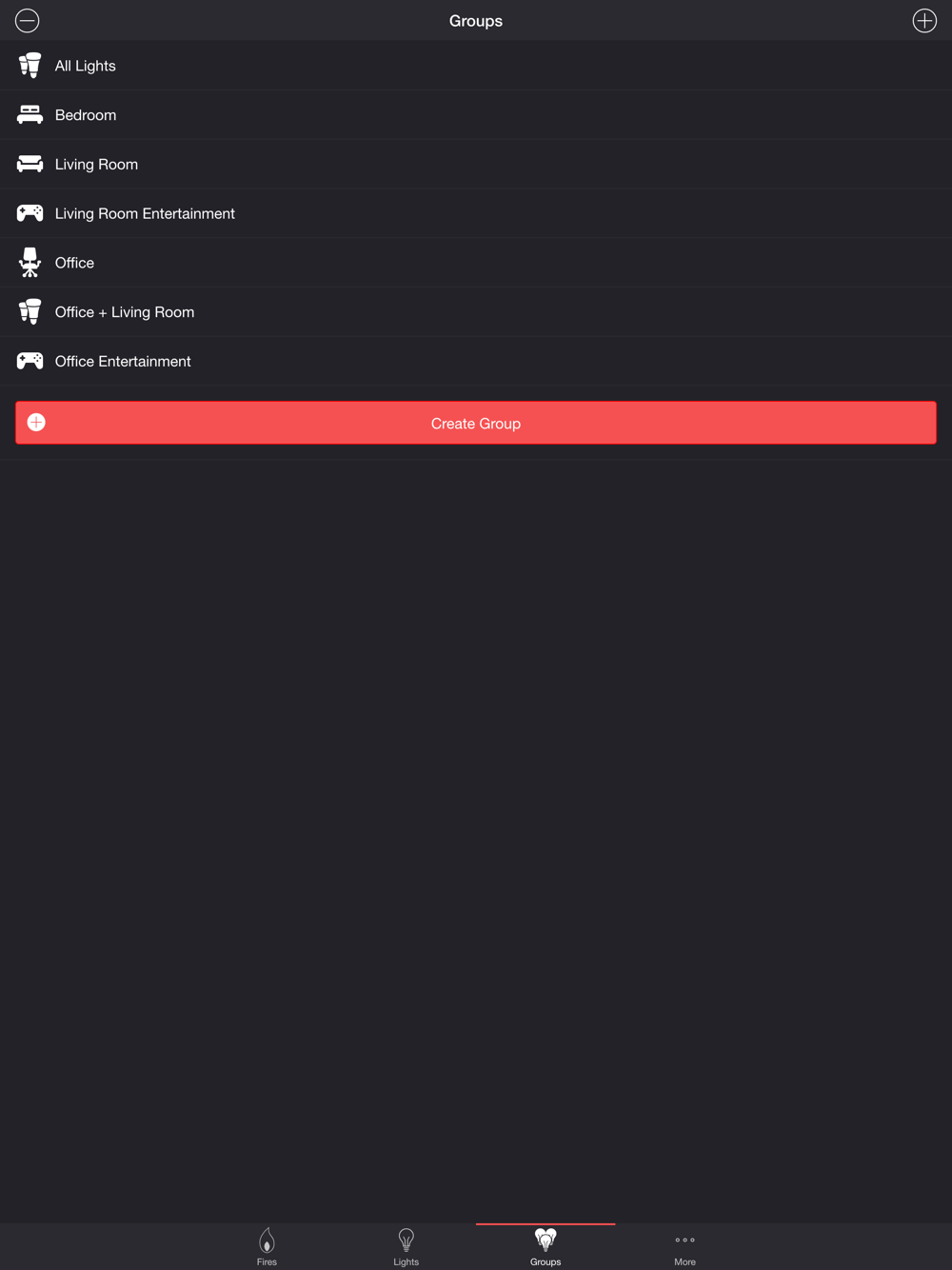Click the office chair icon
Screen dimensions: 952x1270
(30, 263)
